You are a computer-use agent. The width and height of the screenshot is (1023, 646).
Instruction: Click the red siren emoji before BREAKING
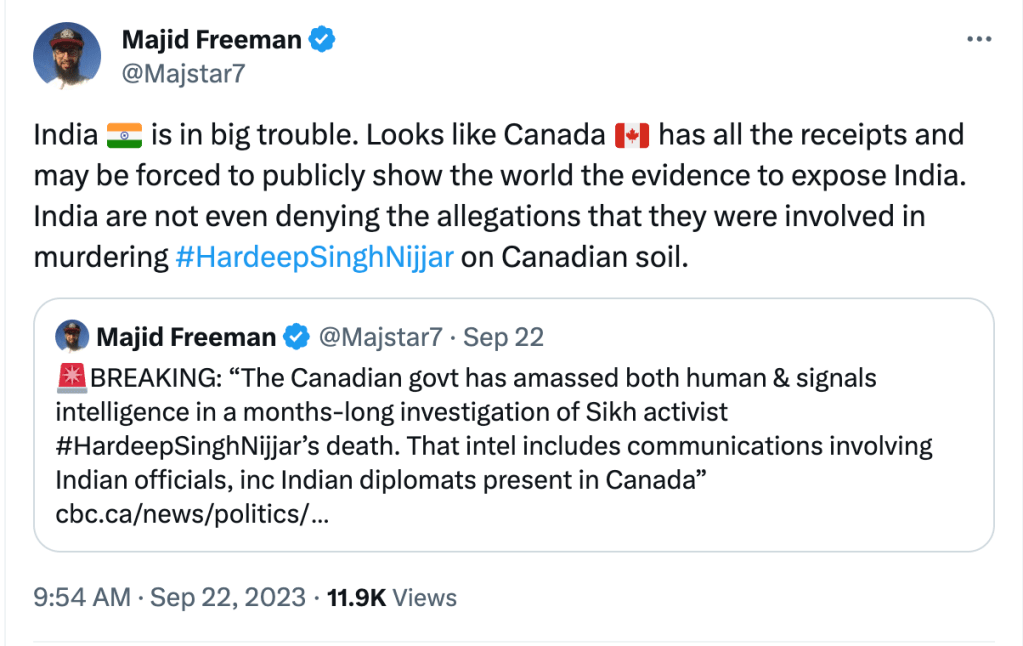coord(73,378)
